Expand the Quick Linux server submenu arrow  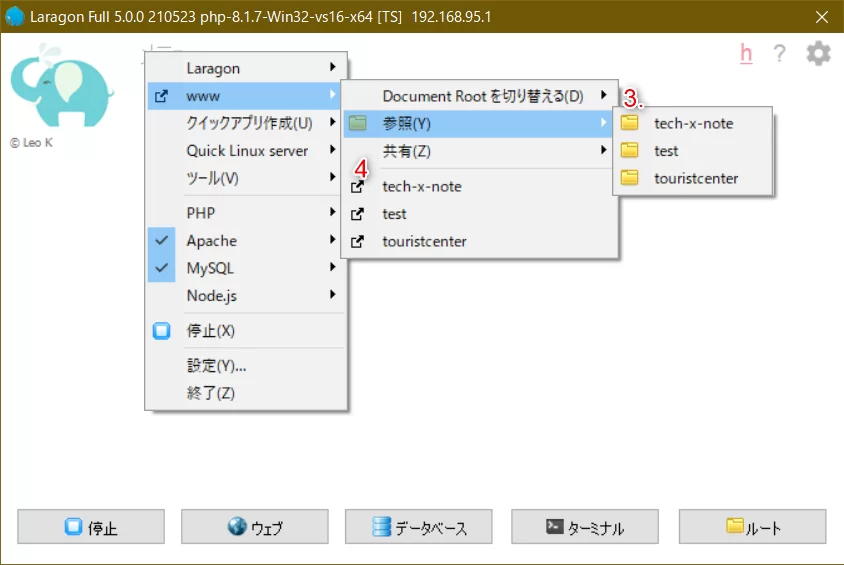(x=333, y=149)
